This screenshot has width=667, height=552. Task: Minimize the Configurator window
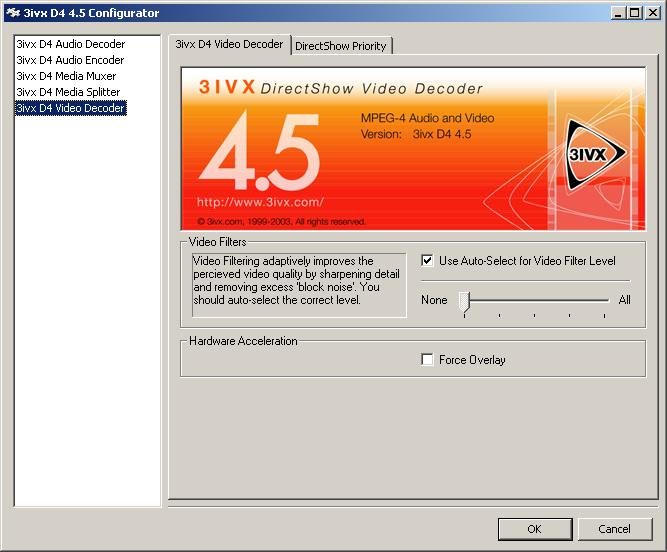point(618,13)
